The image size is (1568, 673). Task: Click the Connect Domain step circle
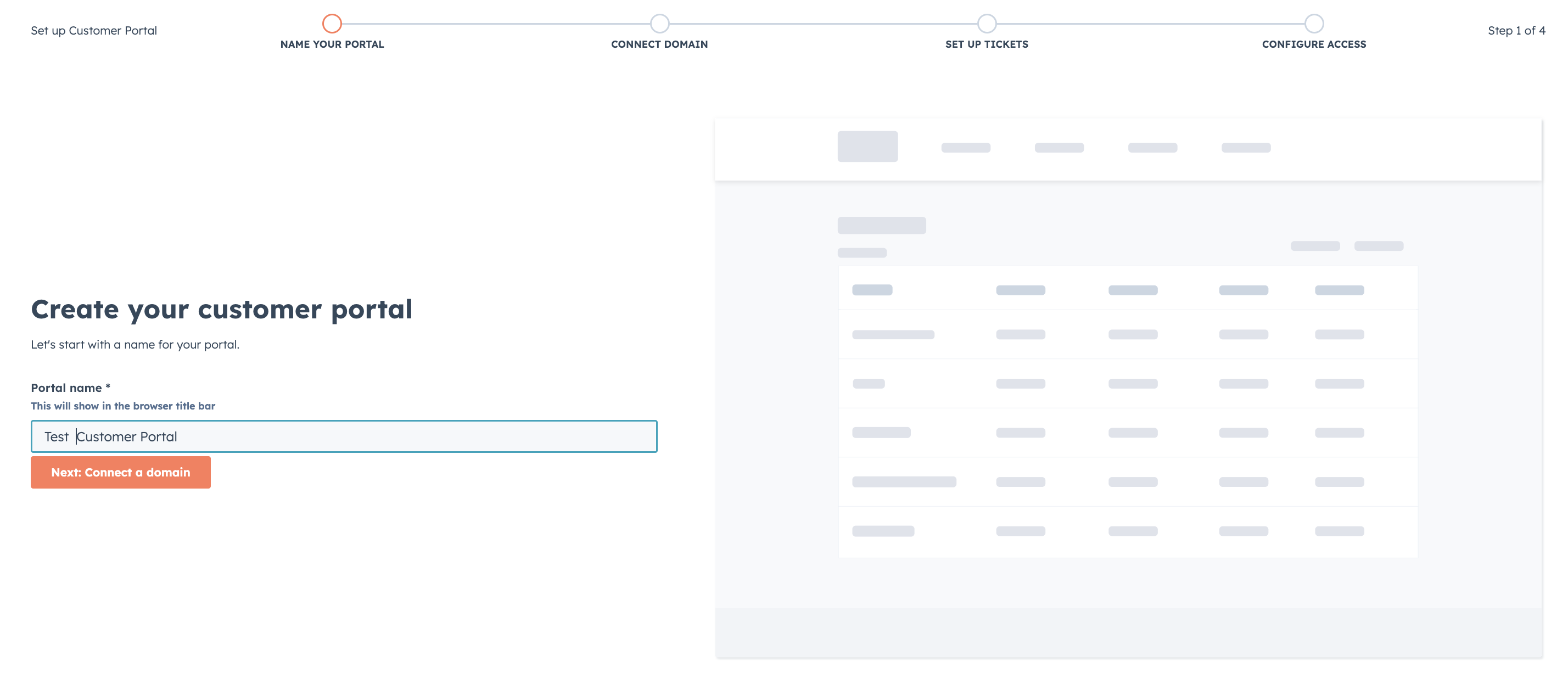[659, 24]
